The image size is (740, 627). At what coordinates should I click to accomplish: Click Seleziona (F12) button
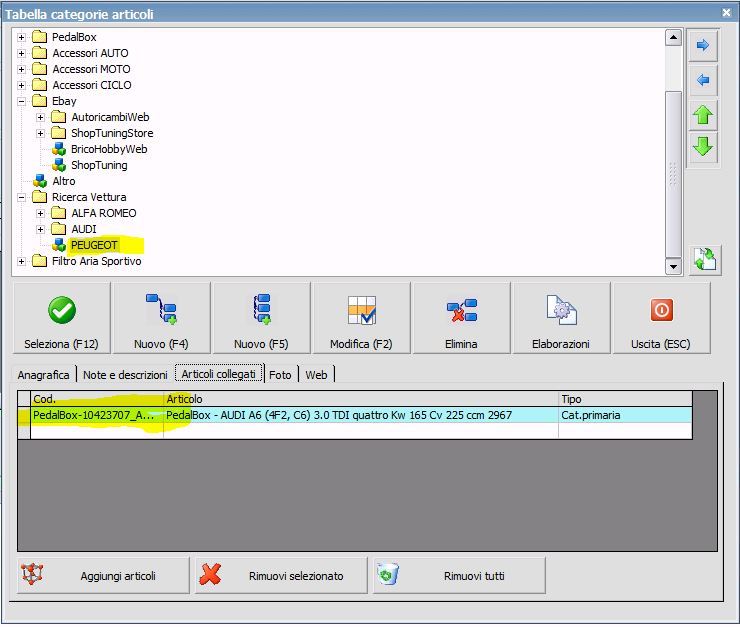click(x=62, y=318)
